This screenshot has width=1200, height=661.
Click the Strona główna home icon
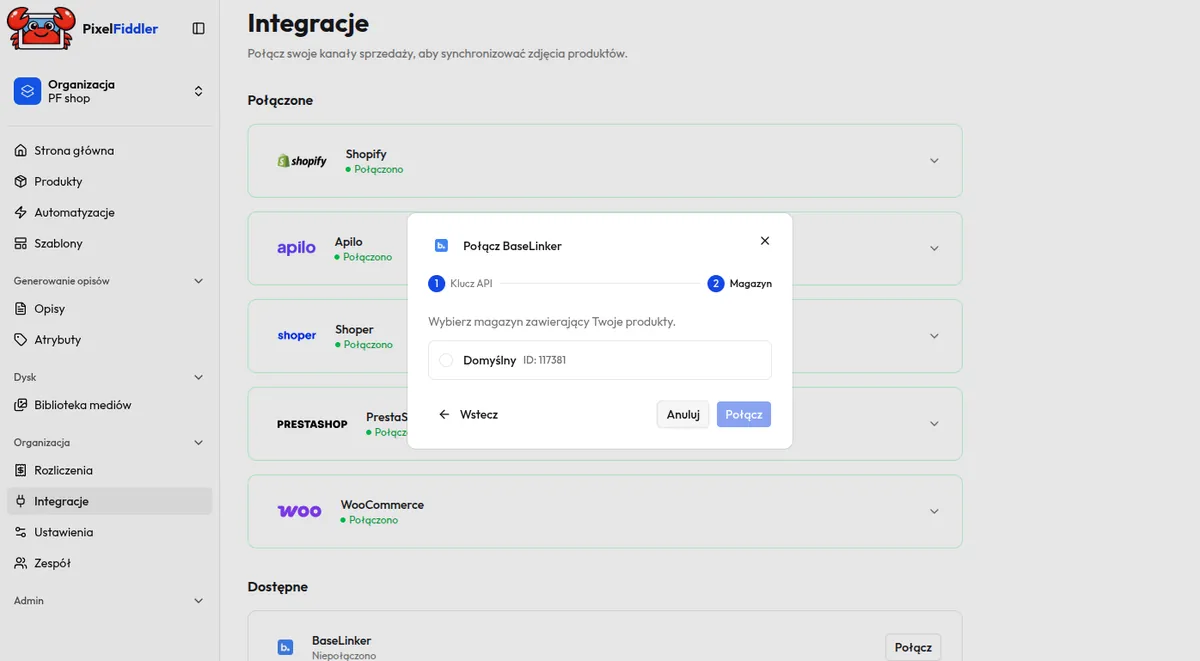click(x=21, y=151)
